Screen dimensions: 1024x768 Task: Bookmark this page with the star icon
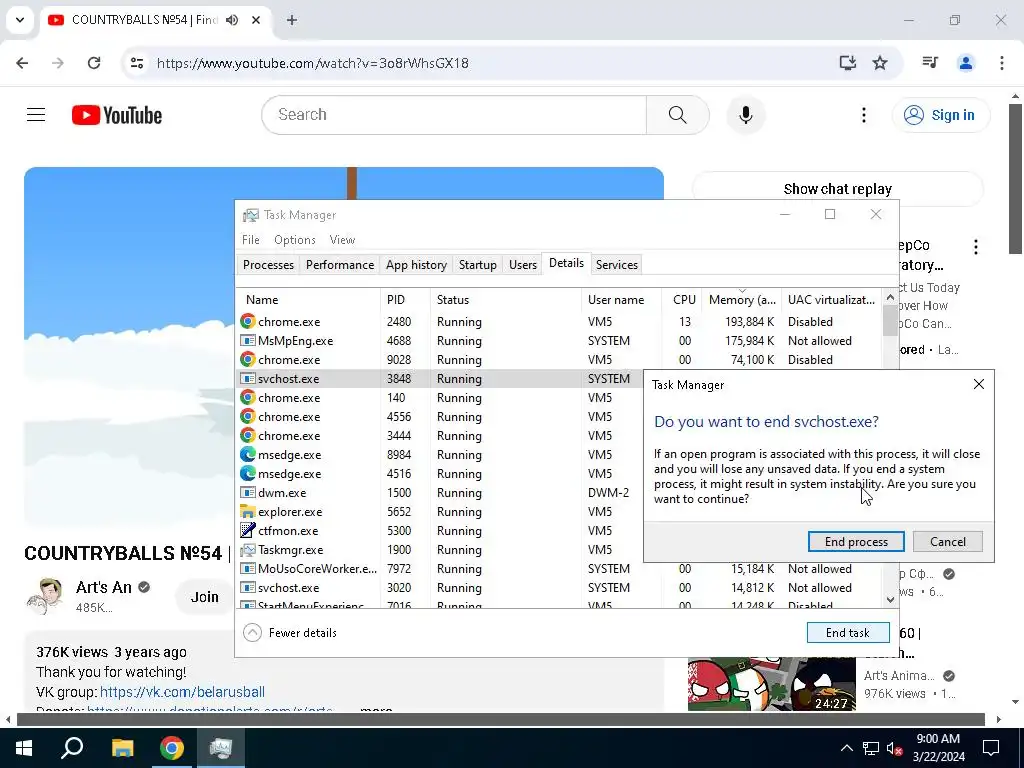point(880,63)
